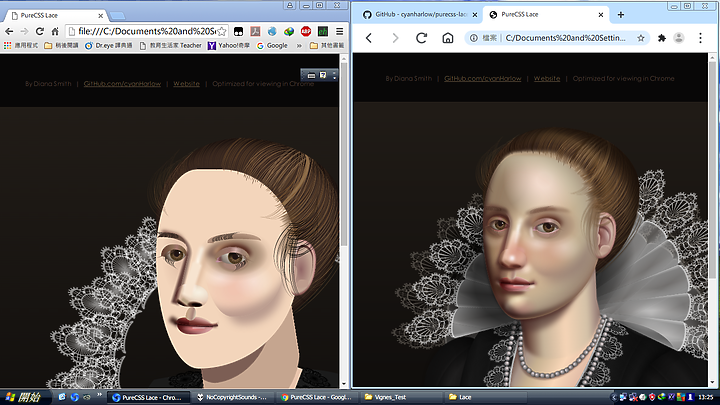Click forward arrow in left Chrome window
Screen dimensions: 720x405
pos(24,31)
